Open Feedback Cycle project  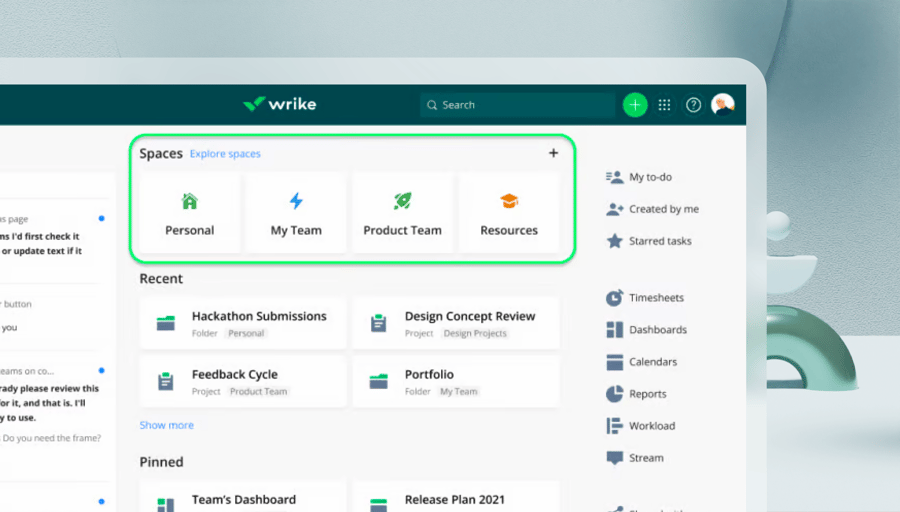(243, 381)
